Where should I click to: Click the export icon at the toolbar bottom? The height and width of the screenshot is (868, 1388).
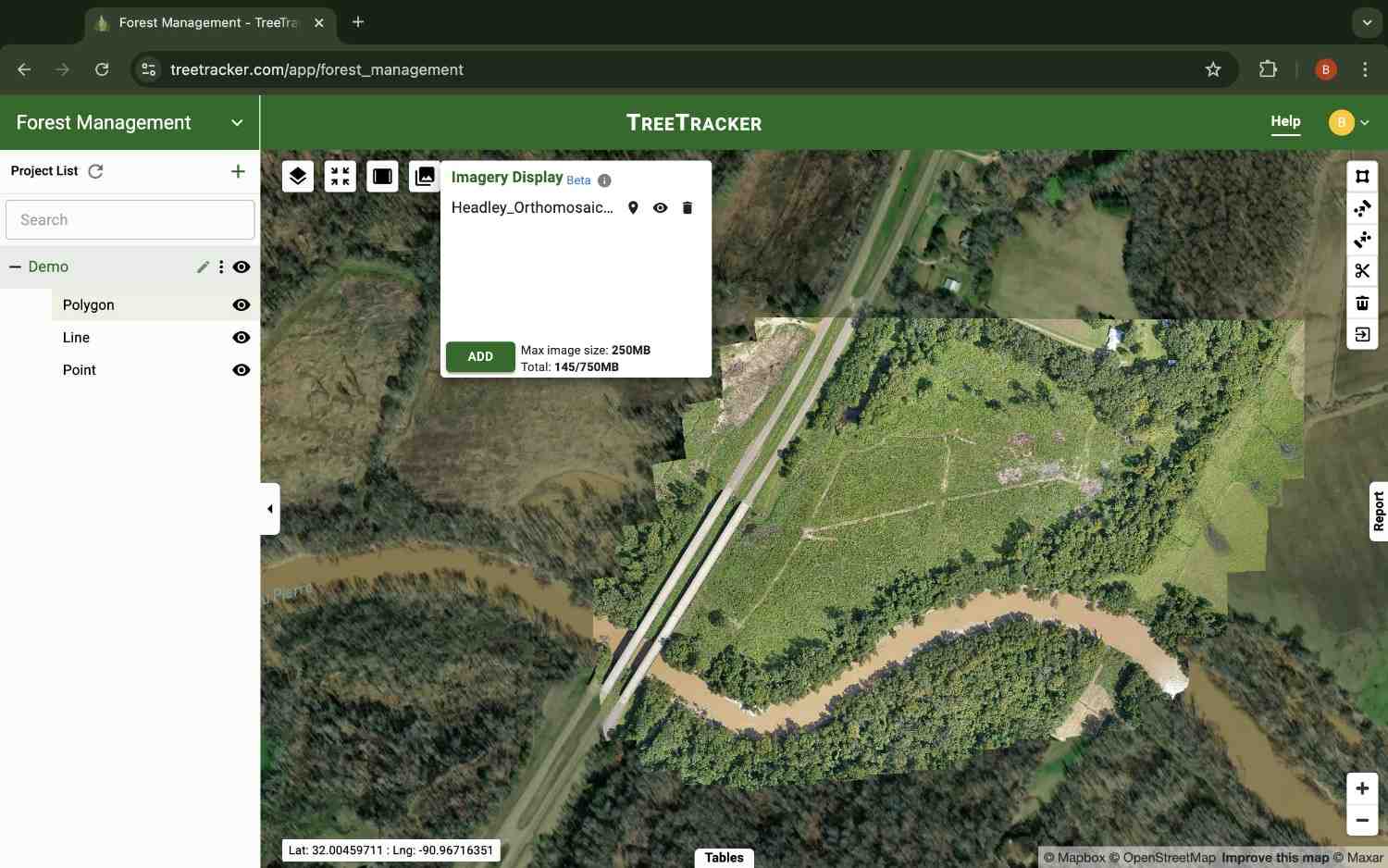click(x=1362, y=334)
